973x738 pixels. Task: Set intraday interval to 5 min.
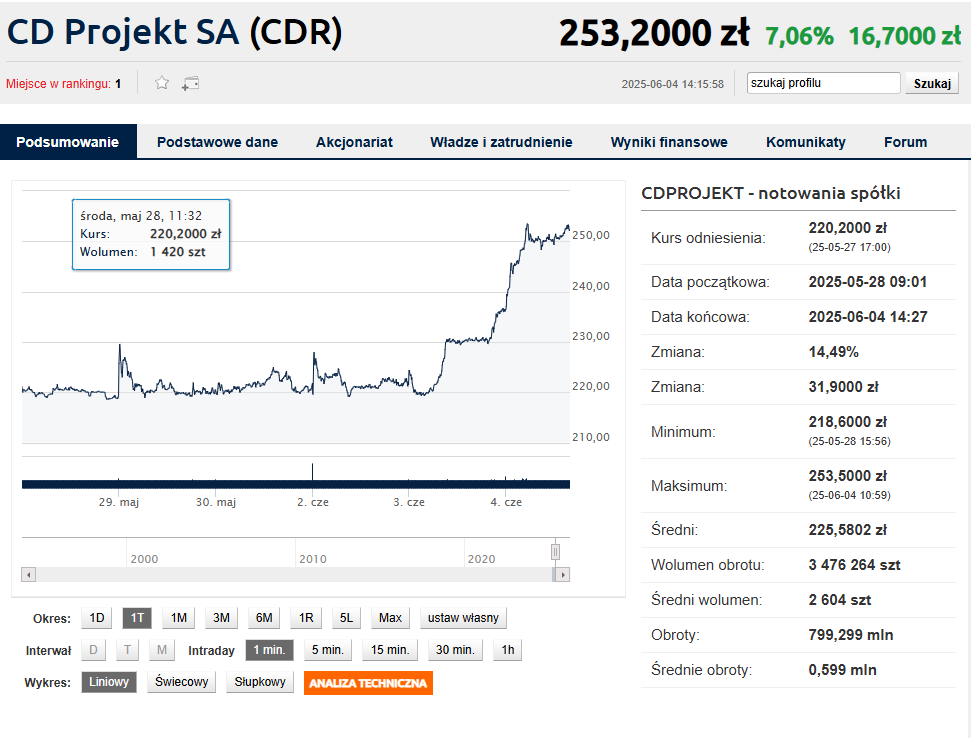click(328, 650)
